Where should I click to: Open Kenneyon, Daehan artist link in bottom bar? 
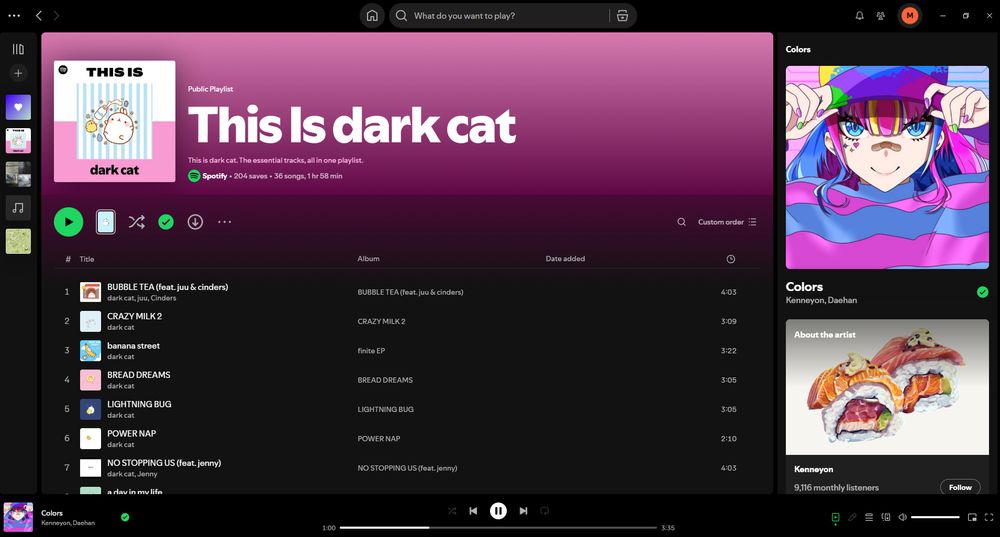point(68,523)
